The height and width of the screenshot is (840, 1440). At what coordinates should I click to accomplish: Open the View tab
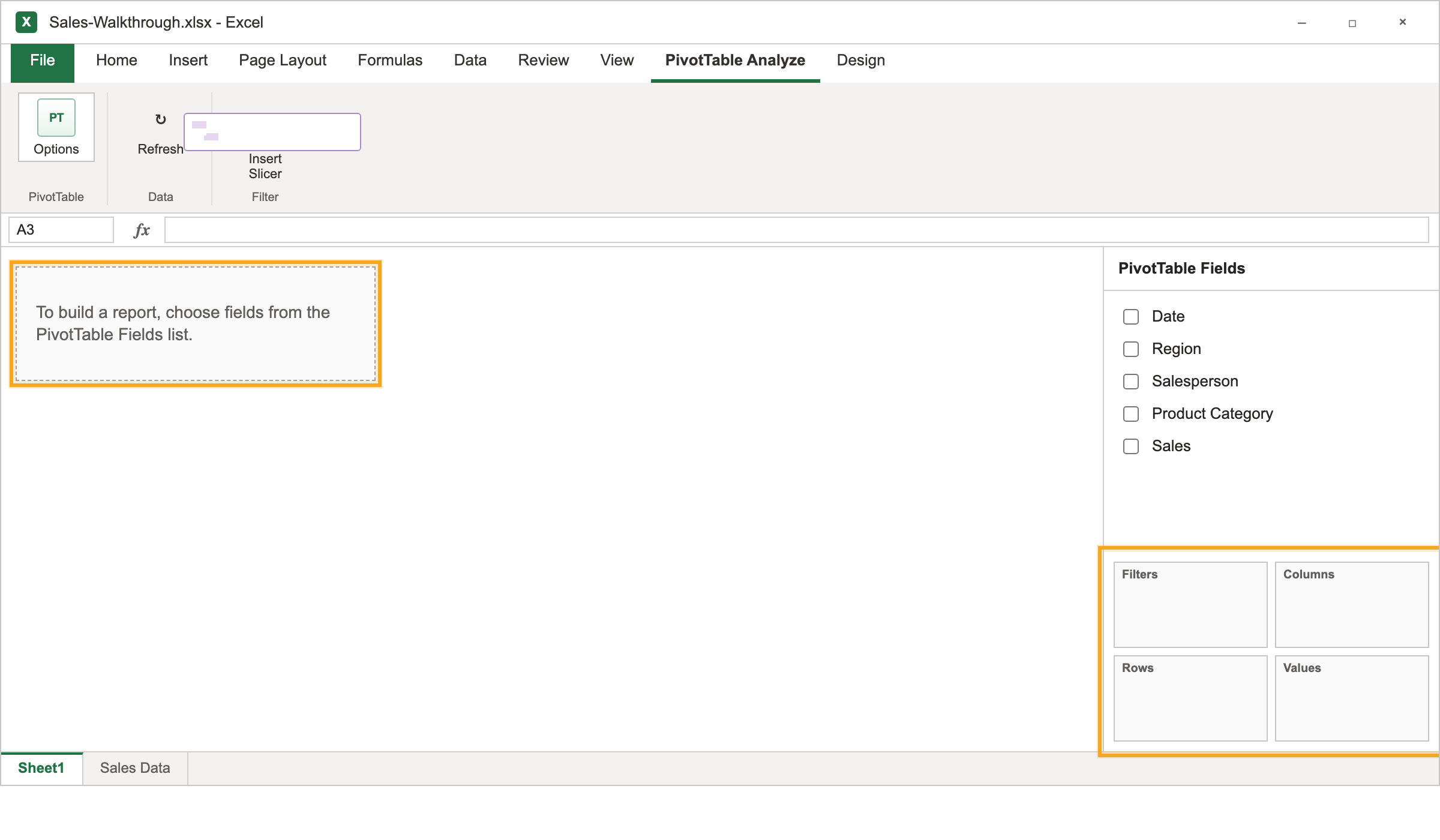click(x=617, y=61)
